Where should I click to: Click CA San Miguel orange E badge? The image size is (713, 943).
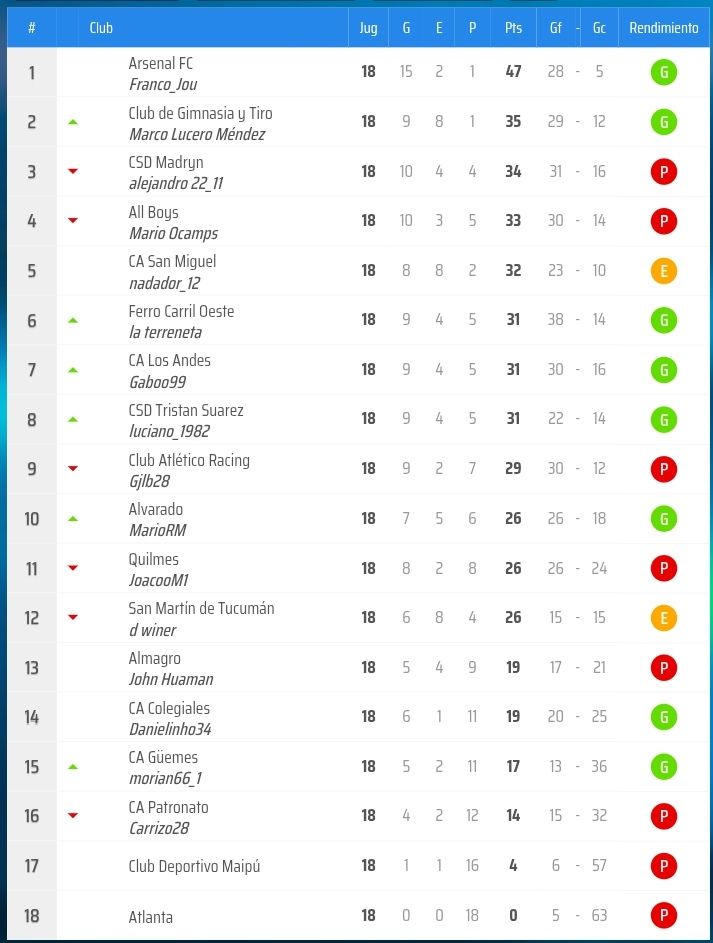[663, 271]
